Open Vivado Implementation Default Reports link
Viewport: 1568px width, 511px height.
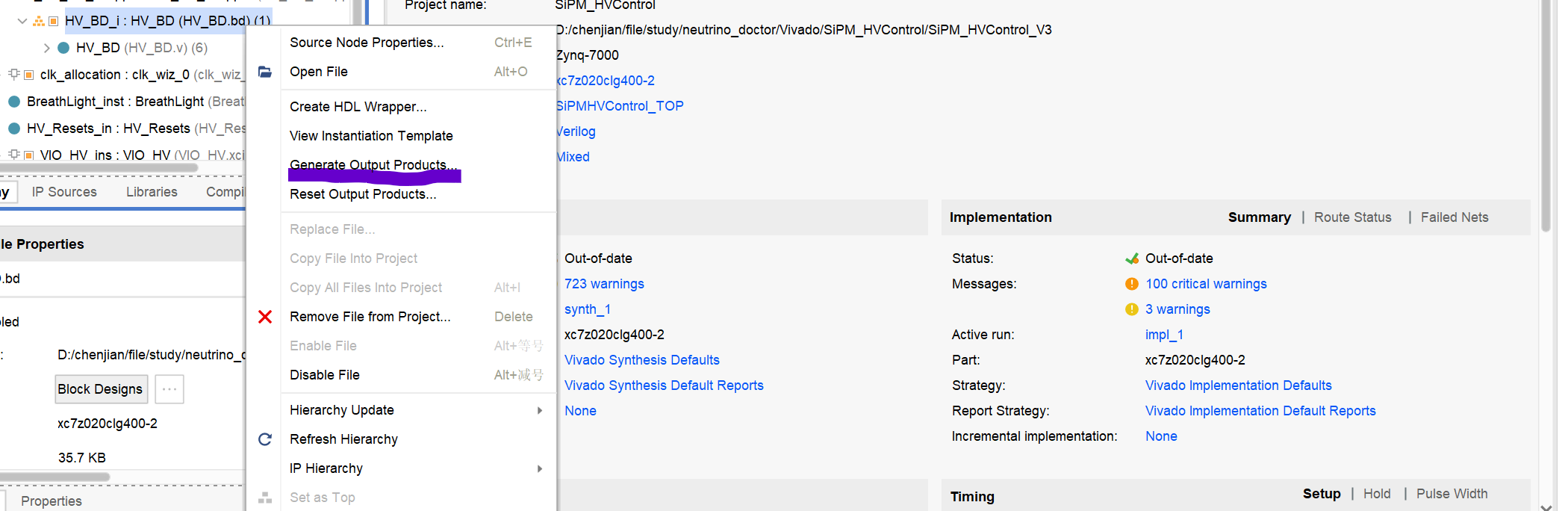pyautogui.click(x=1260, y=411)
